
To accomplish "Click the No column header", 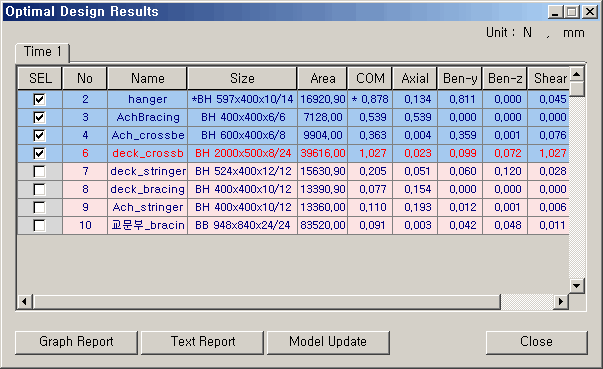I will click(x=85, y=78).
